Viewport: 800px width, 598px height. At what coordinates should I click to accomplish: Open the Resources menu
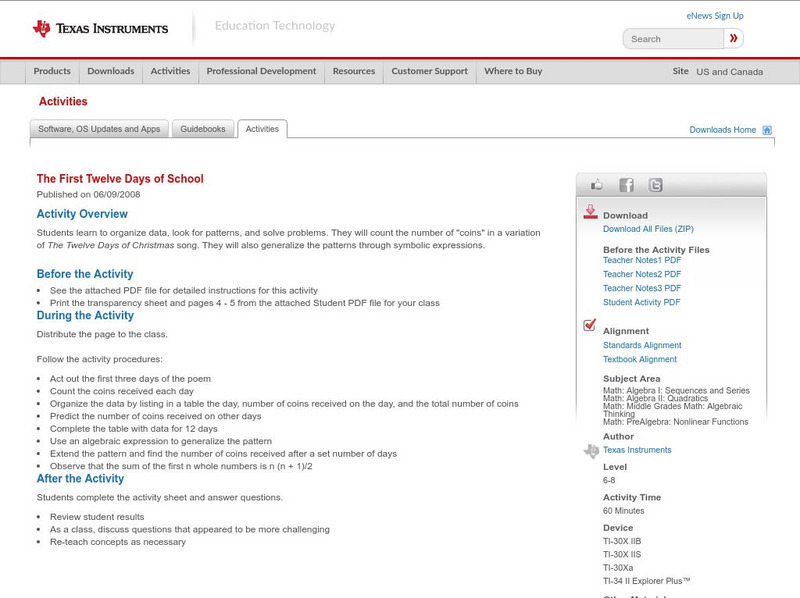[x=354, y=71]
